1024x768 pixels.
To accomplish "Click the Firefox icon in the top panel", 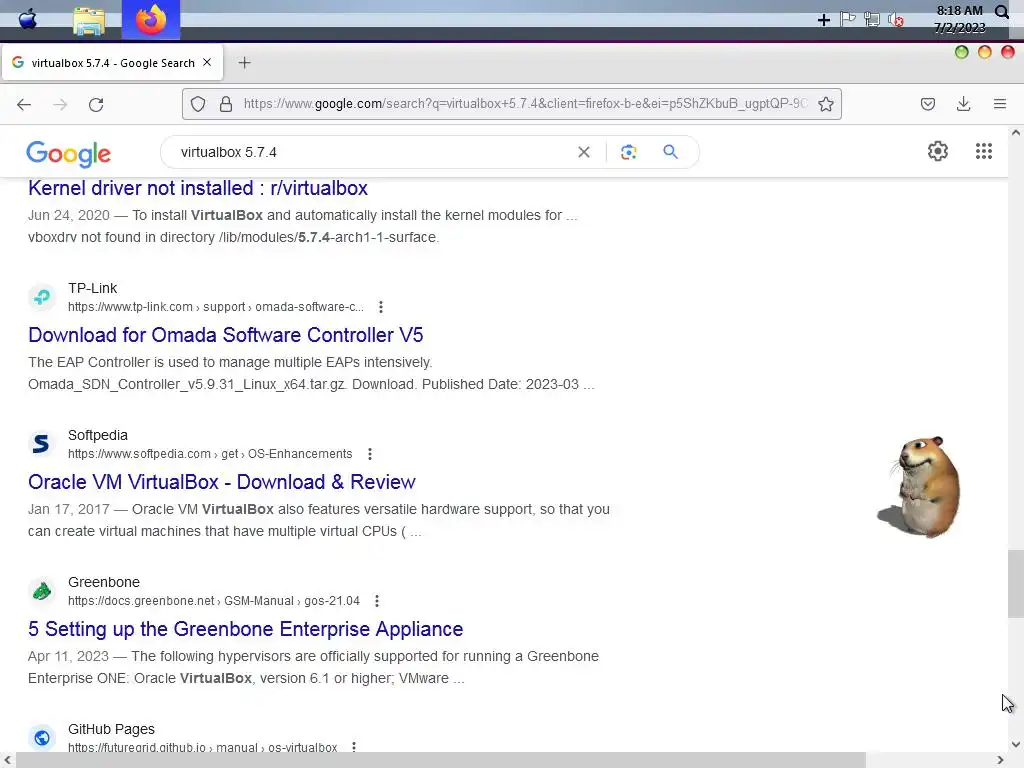I will 151,20.
